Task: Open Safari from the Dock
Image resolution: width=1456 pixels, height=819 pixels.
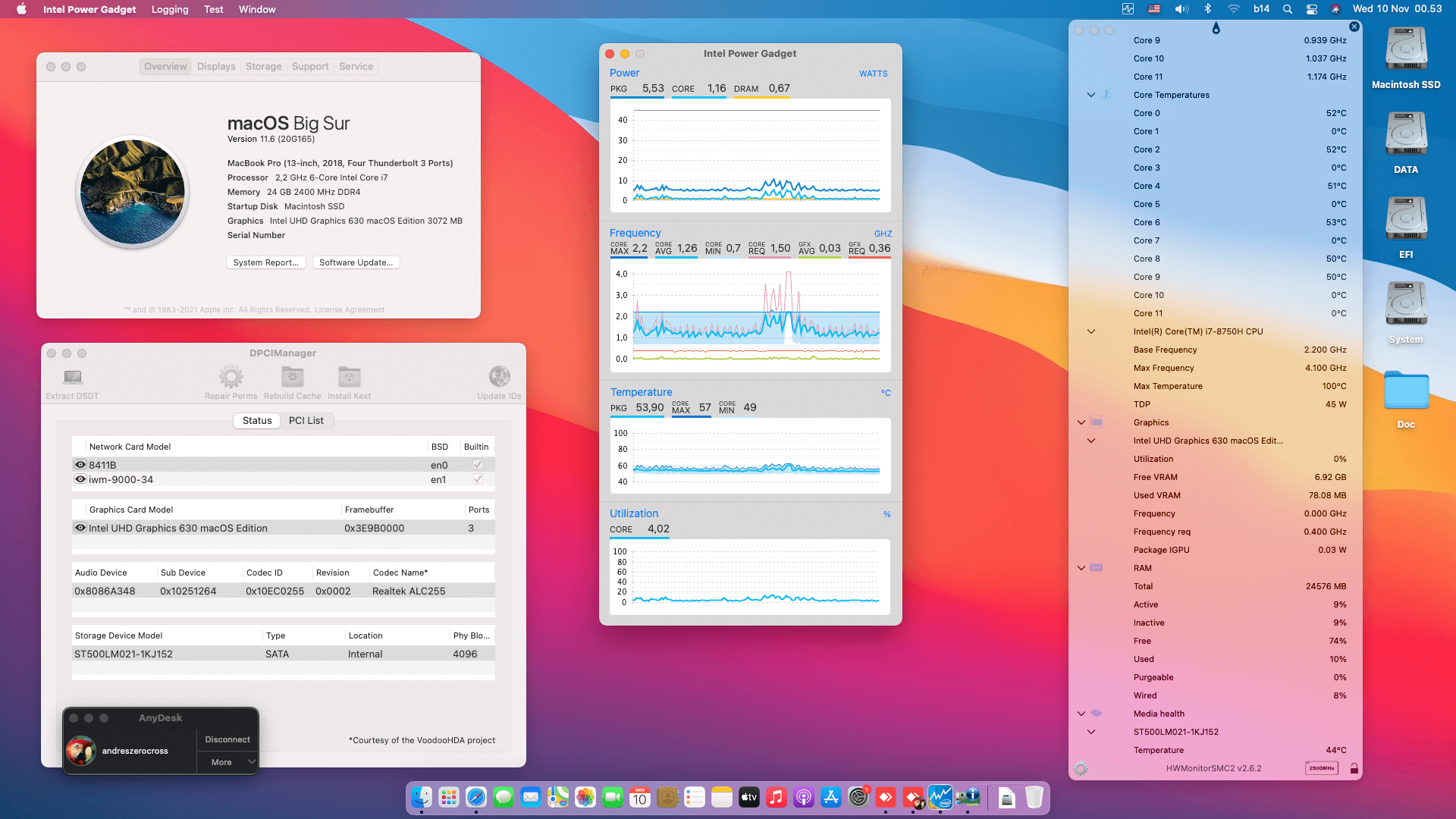Action: pos(476,797)
